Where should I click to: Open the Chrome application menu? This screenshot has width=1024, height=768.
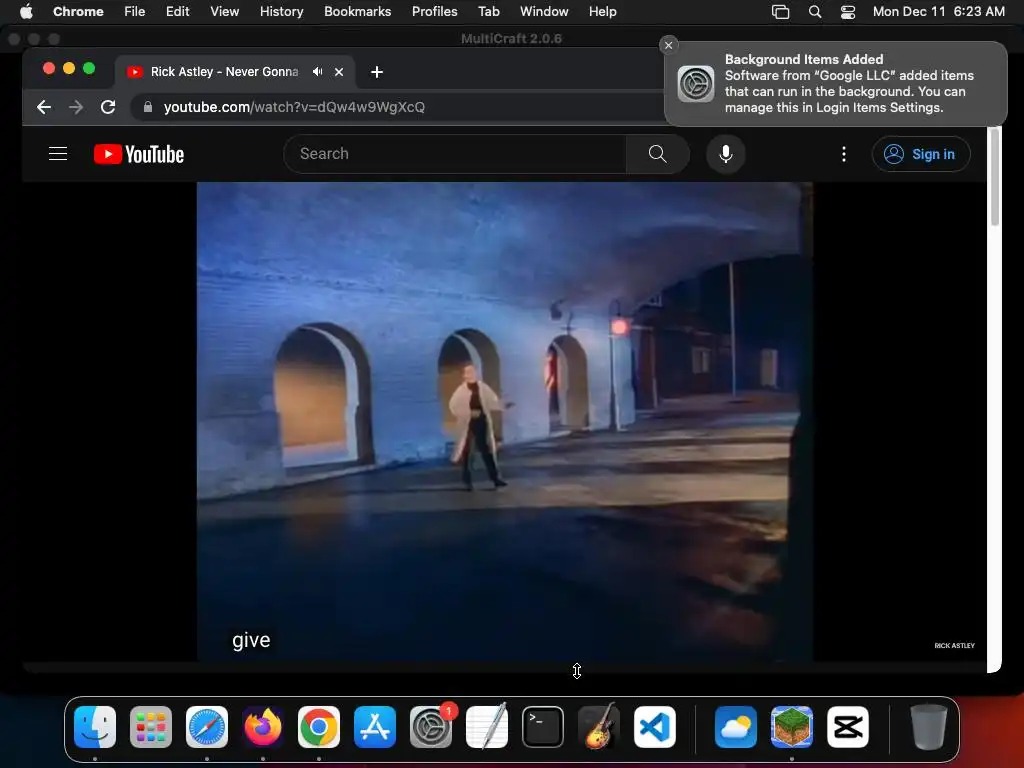coord(78,11)
